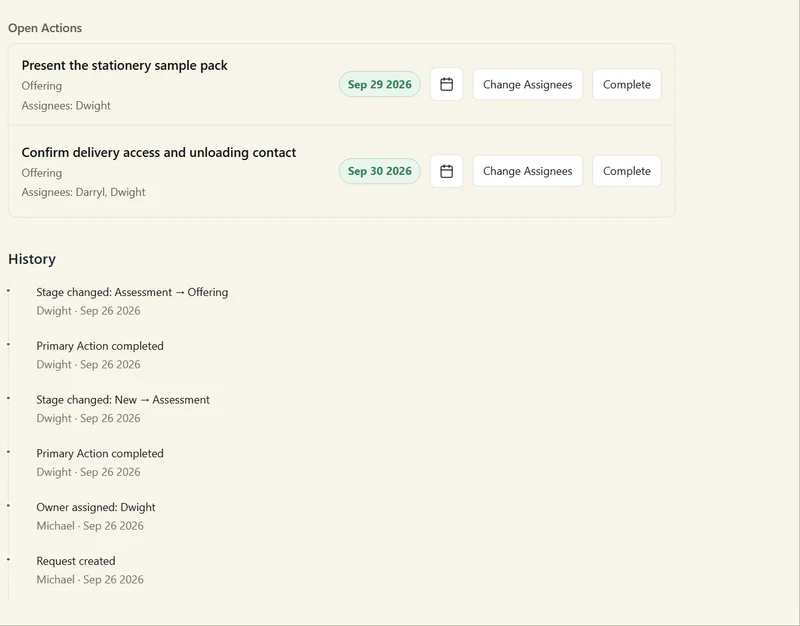The width and height of the screenshot is (800, 626).
Task: Click 'Dwight · Sep 26 2026' under Assessment → Offering
Action: coord(88,311)
